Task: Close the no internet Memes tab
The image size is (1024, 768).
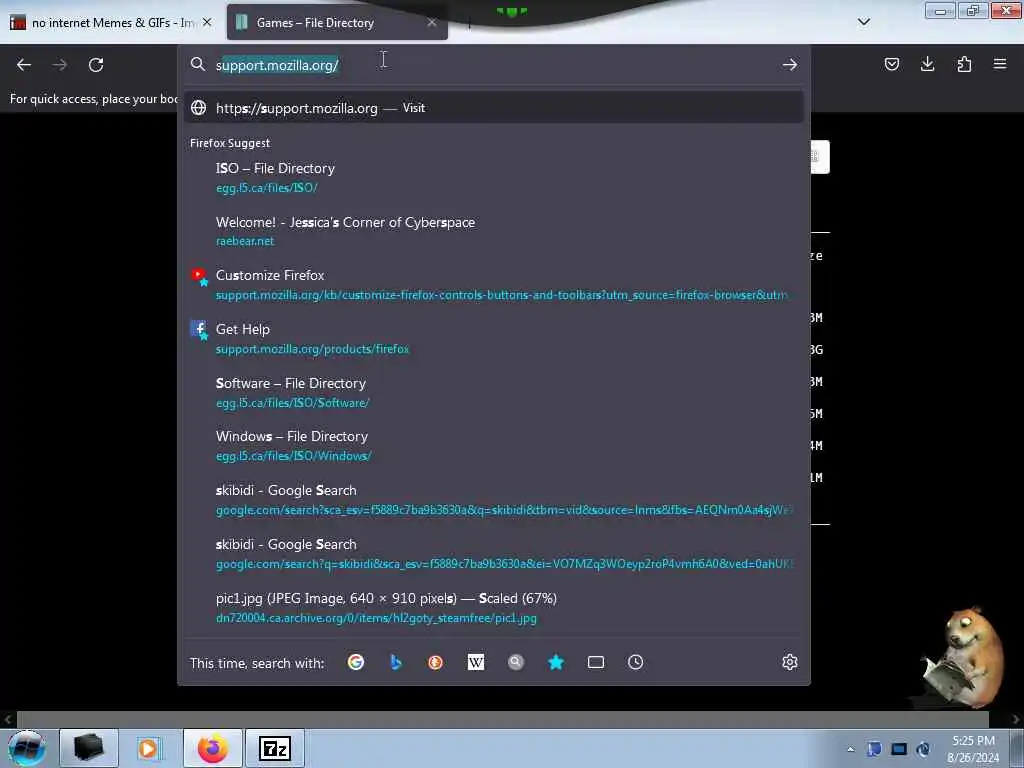Action: point(207,22)
